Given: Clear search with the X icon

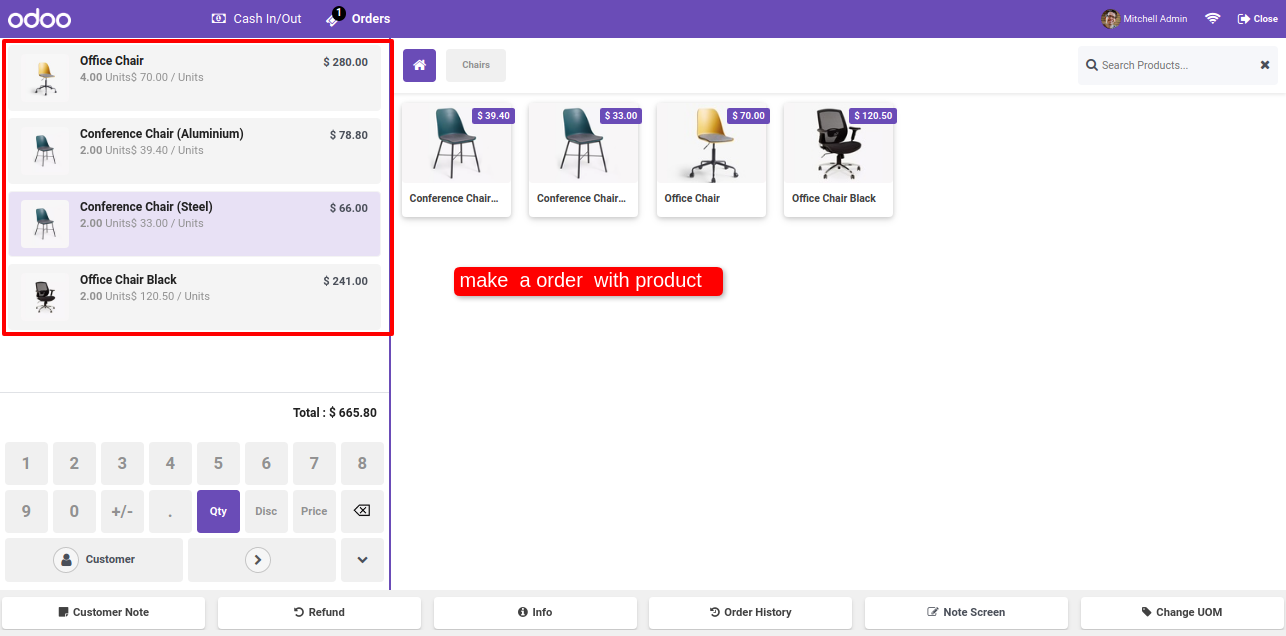Looking at the screenshot, I should pyautogui.click(x=1264, y=65).
